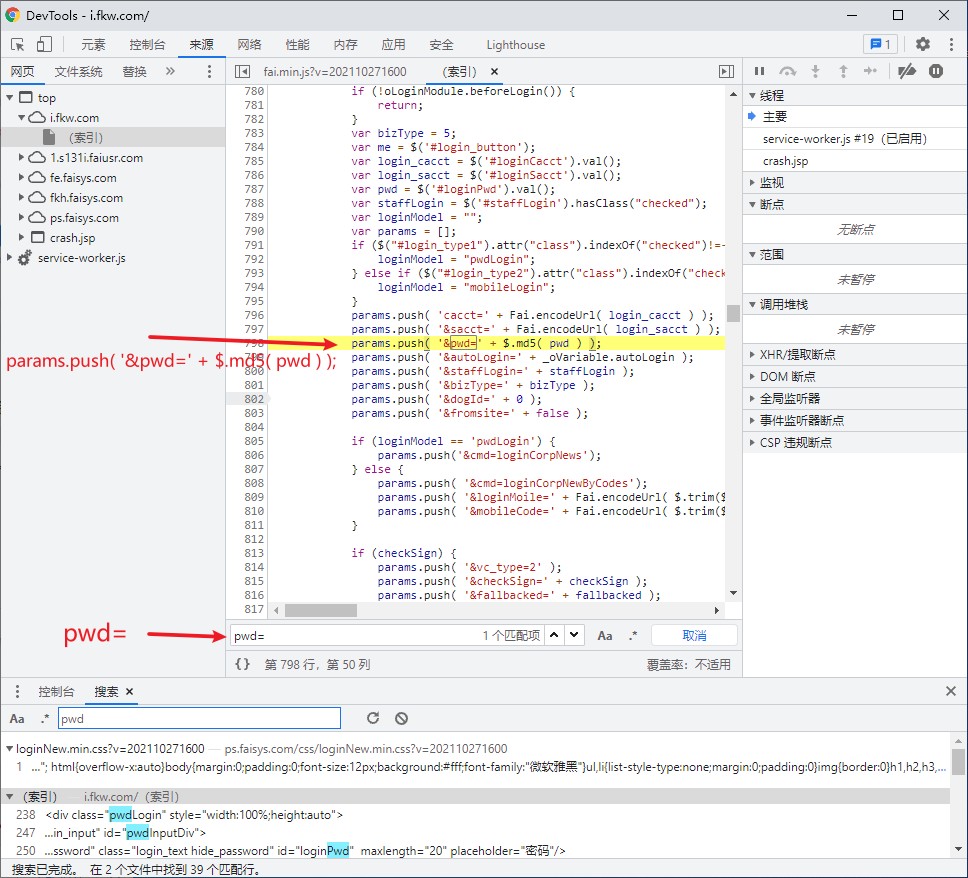Open more options in navigator pane

(209, 72)
